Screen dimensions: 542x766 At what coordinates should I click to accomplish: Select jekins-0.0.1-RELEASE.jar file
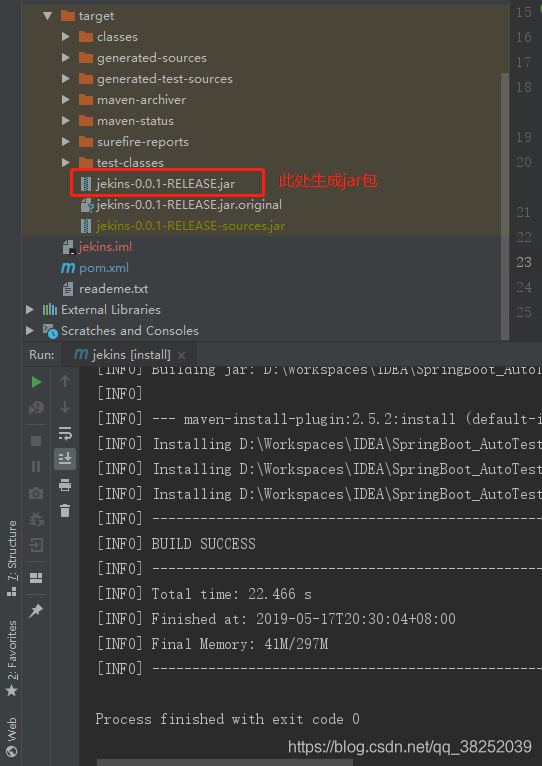coord(166,184)
